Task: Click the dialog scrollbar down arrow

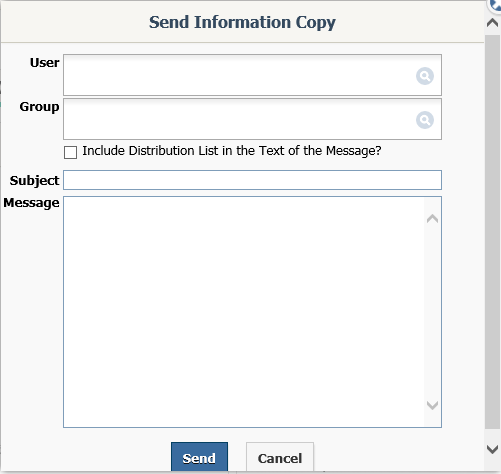Action: pos(492,449)
